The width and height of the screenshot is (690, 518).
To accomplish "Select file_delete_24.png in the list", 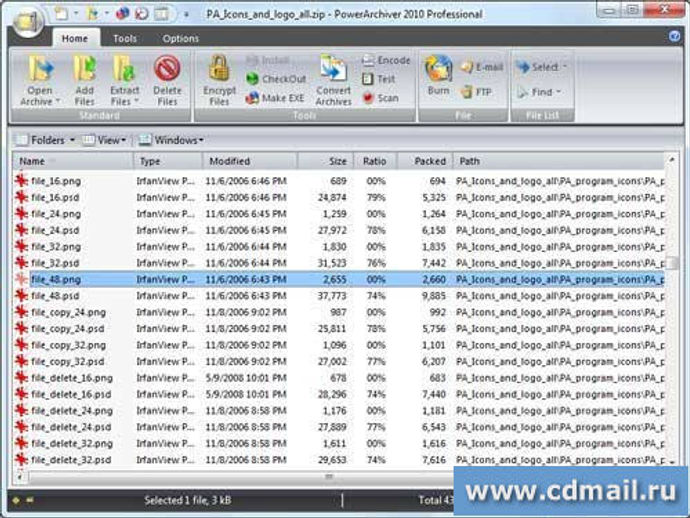I will [x=72, y=411].
